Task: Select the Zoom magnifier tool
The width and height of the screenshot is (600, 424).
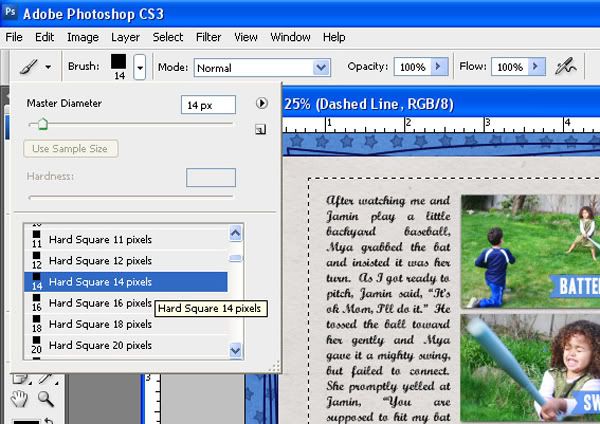Action: tap(45, 399)
